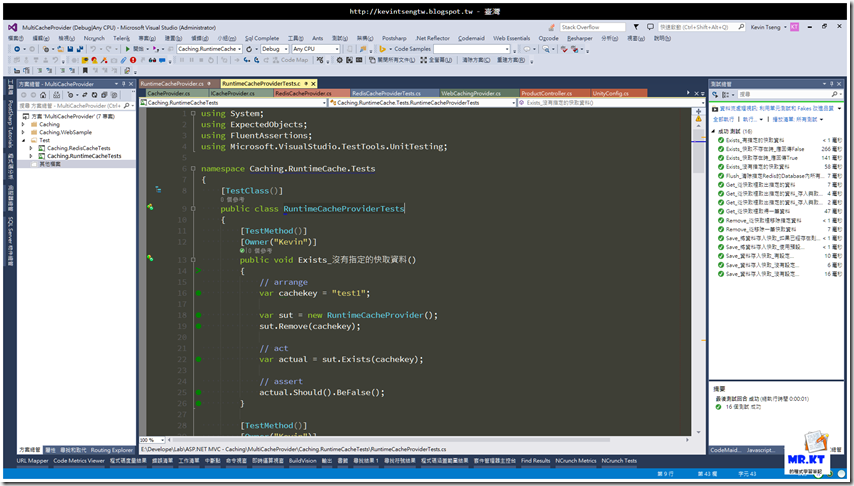Screen dimensions: 854x486
Task: Collapse the Test folder in Solution Explorer
Action: coord(23,141)
